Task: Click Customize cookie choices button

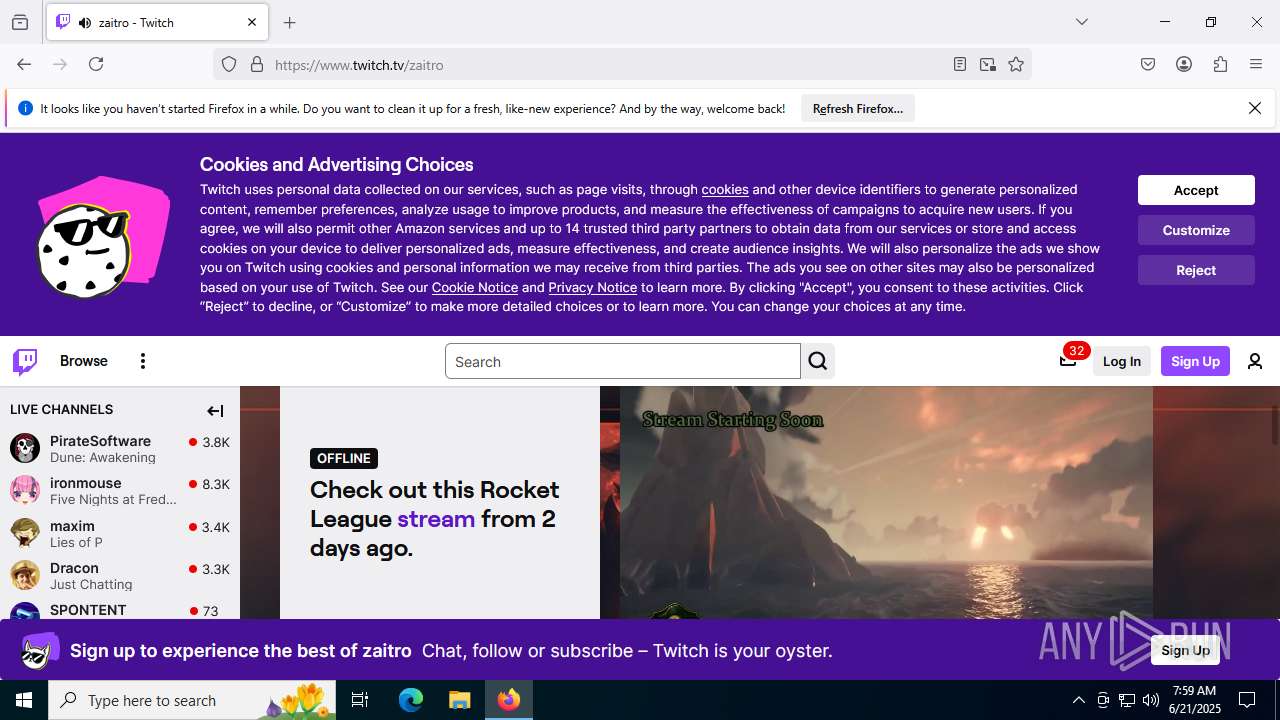Action: [x=1196, y=230]
